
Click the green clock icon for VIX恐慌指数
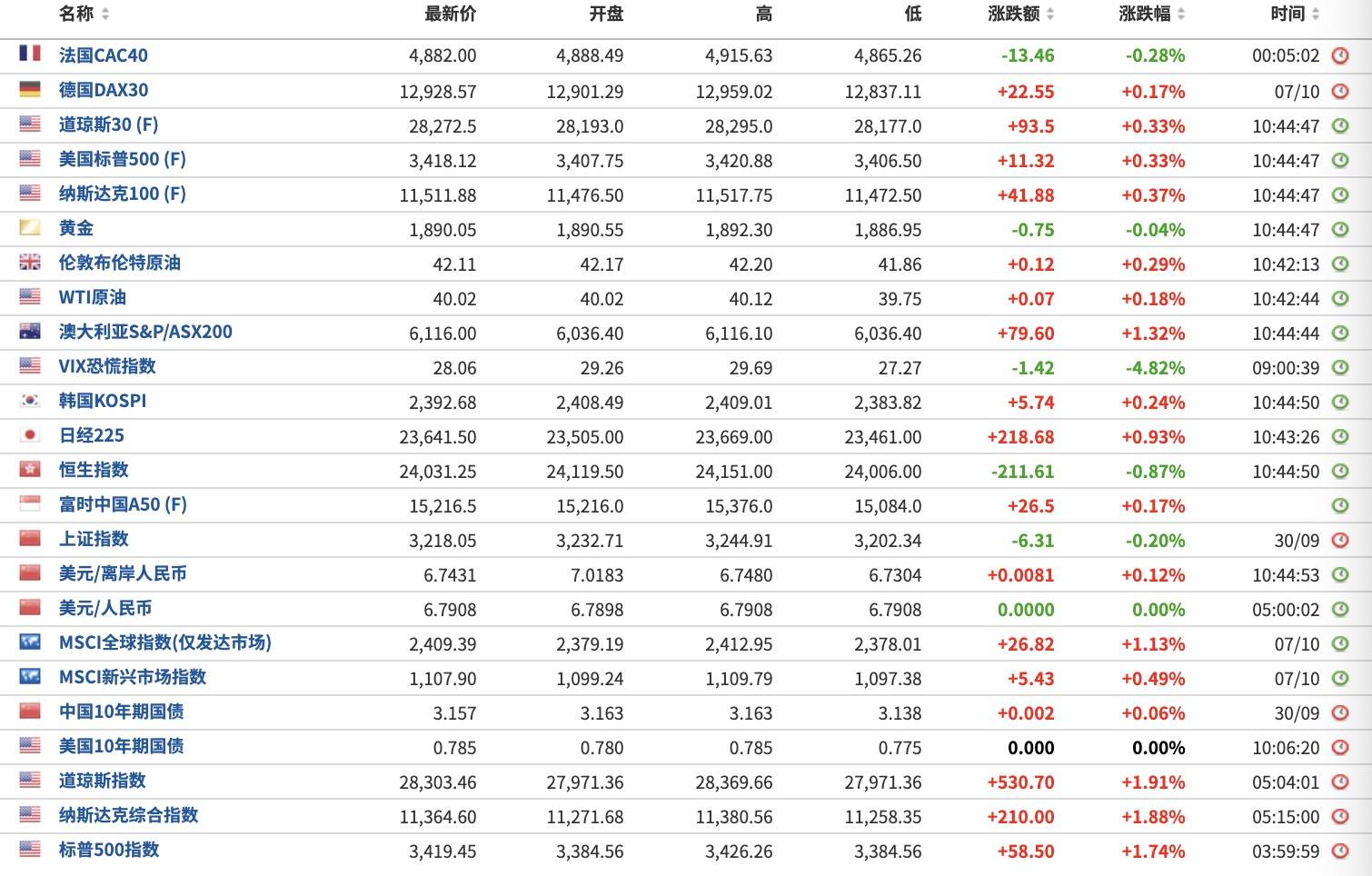(x=1340, y=367)
